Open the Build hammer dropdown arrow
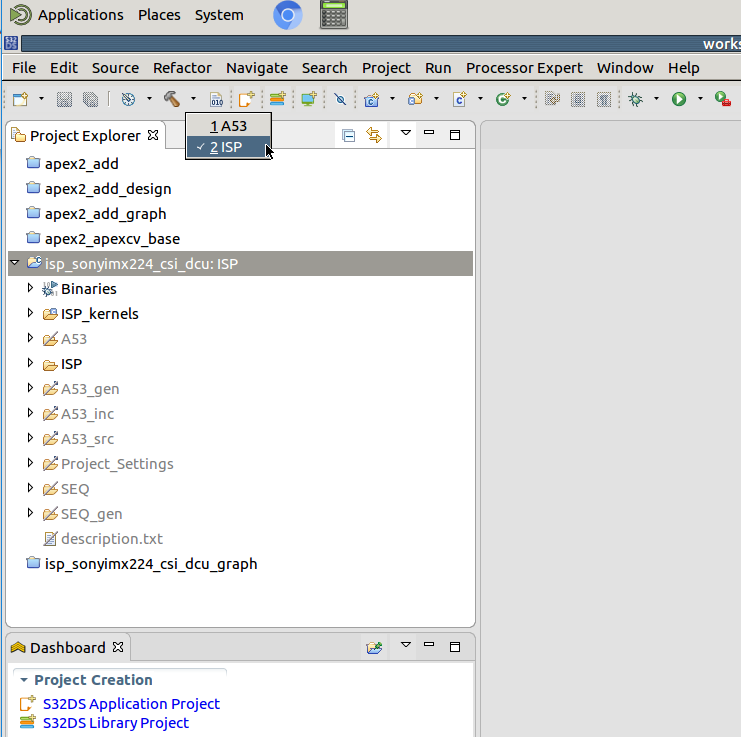The image size is (741, 737). point(193,99)
